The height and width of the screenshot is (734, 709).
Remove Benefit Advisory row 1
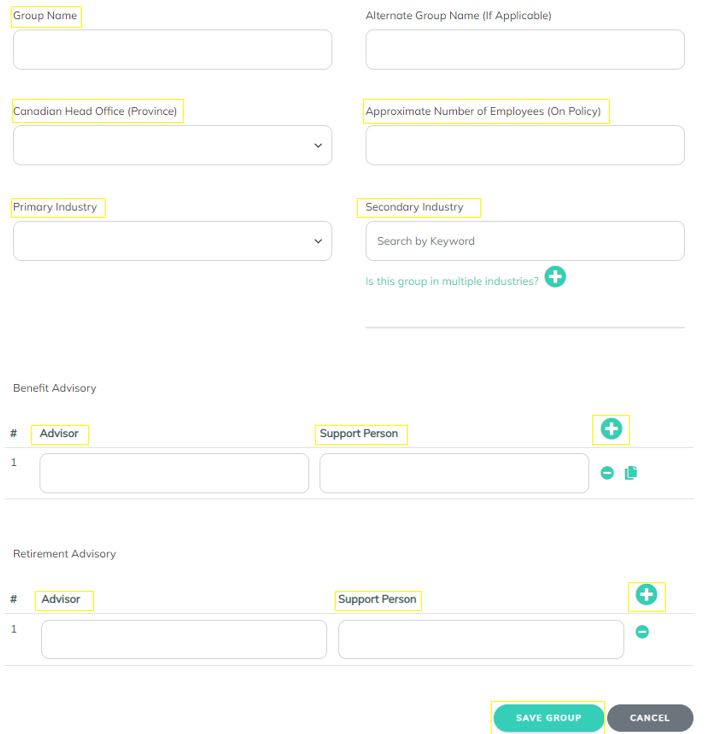[607, 473]
